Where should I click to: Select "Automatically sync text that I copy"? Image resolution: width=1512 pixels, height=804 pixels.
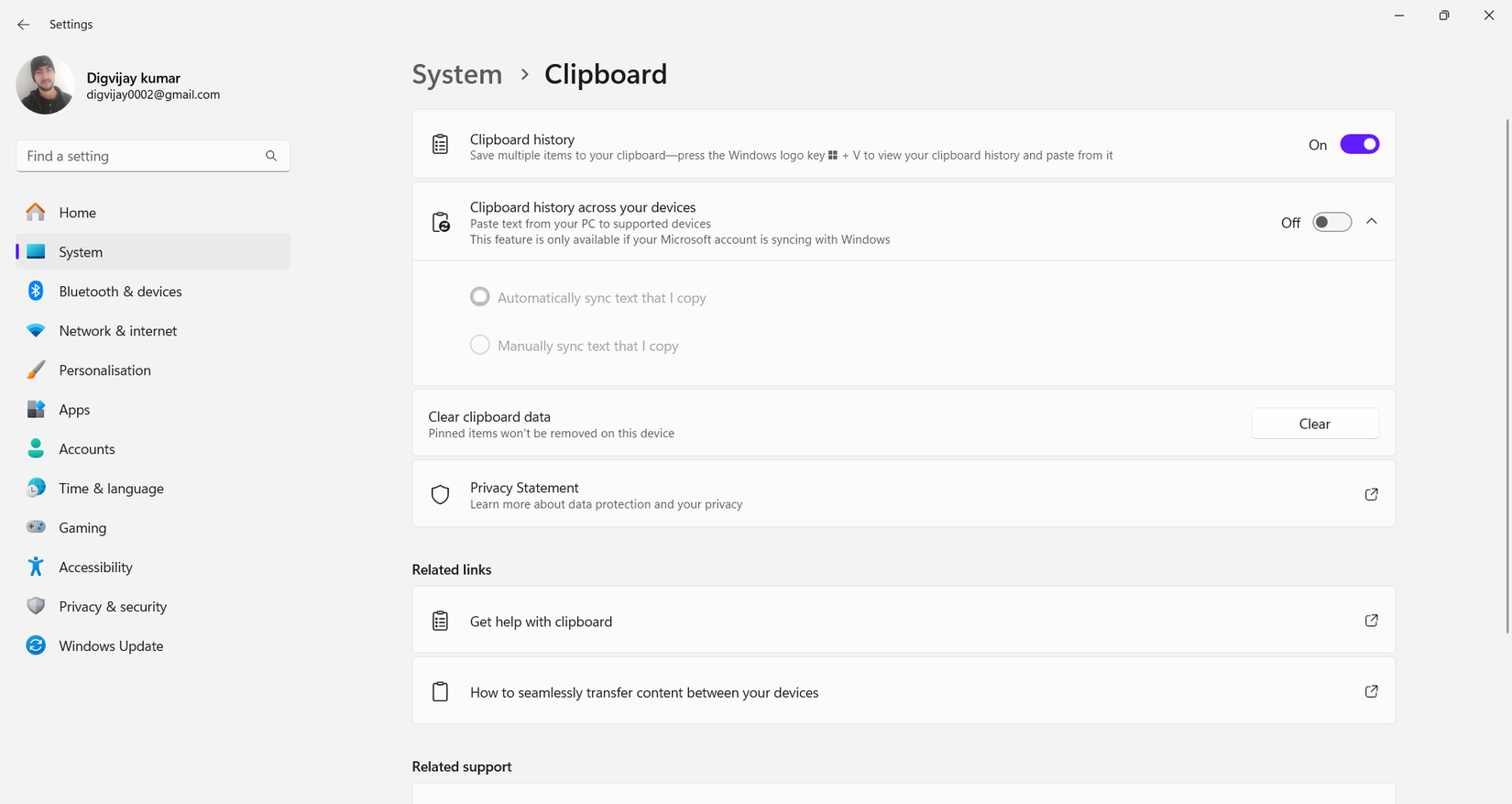click(x=479, y=296)
